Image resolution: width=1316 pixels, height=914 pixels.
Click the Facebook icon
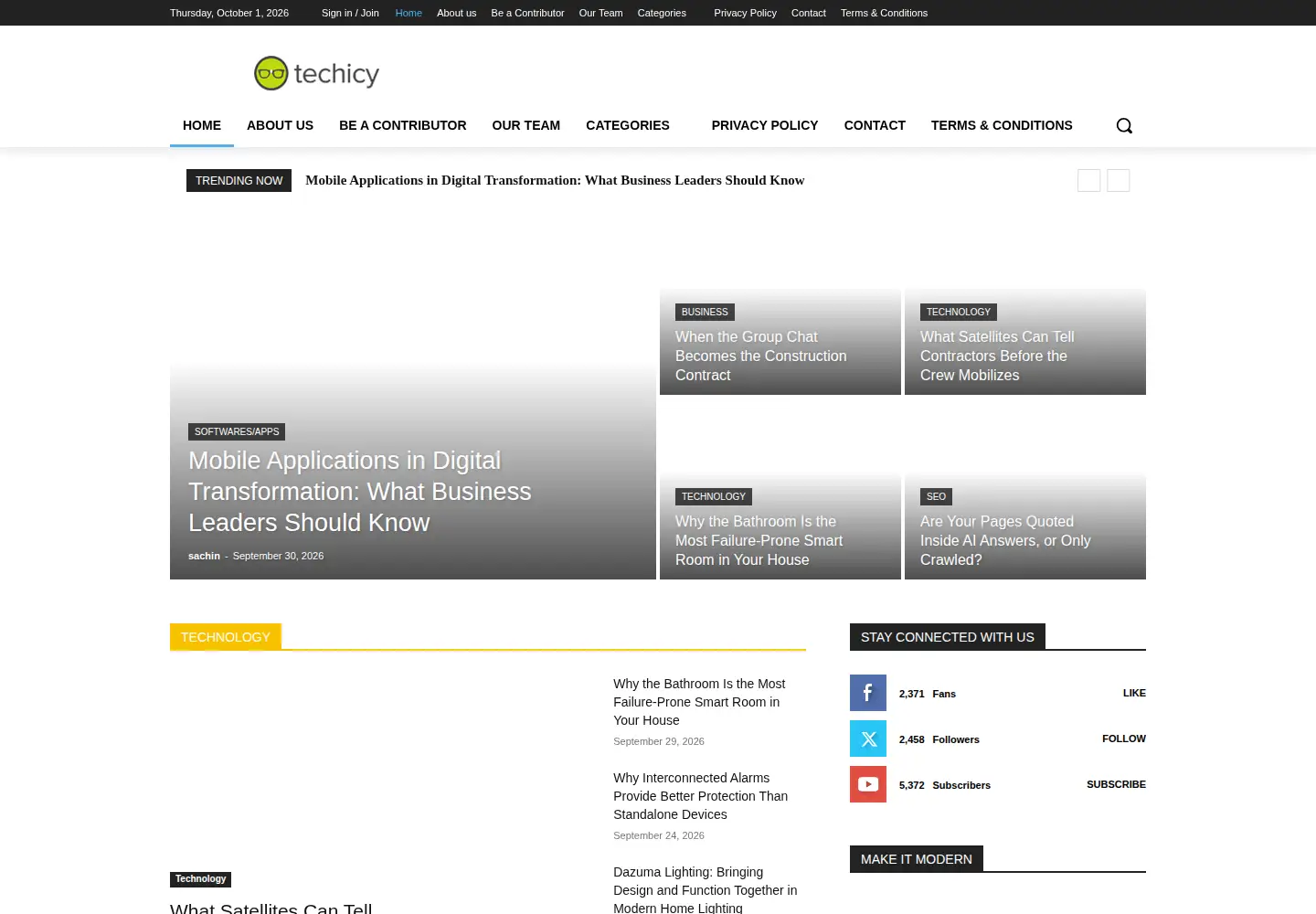coord(868,693)
